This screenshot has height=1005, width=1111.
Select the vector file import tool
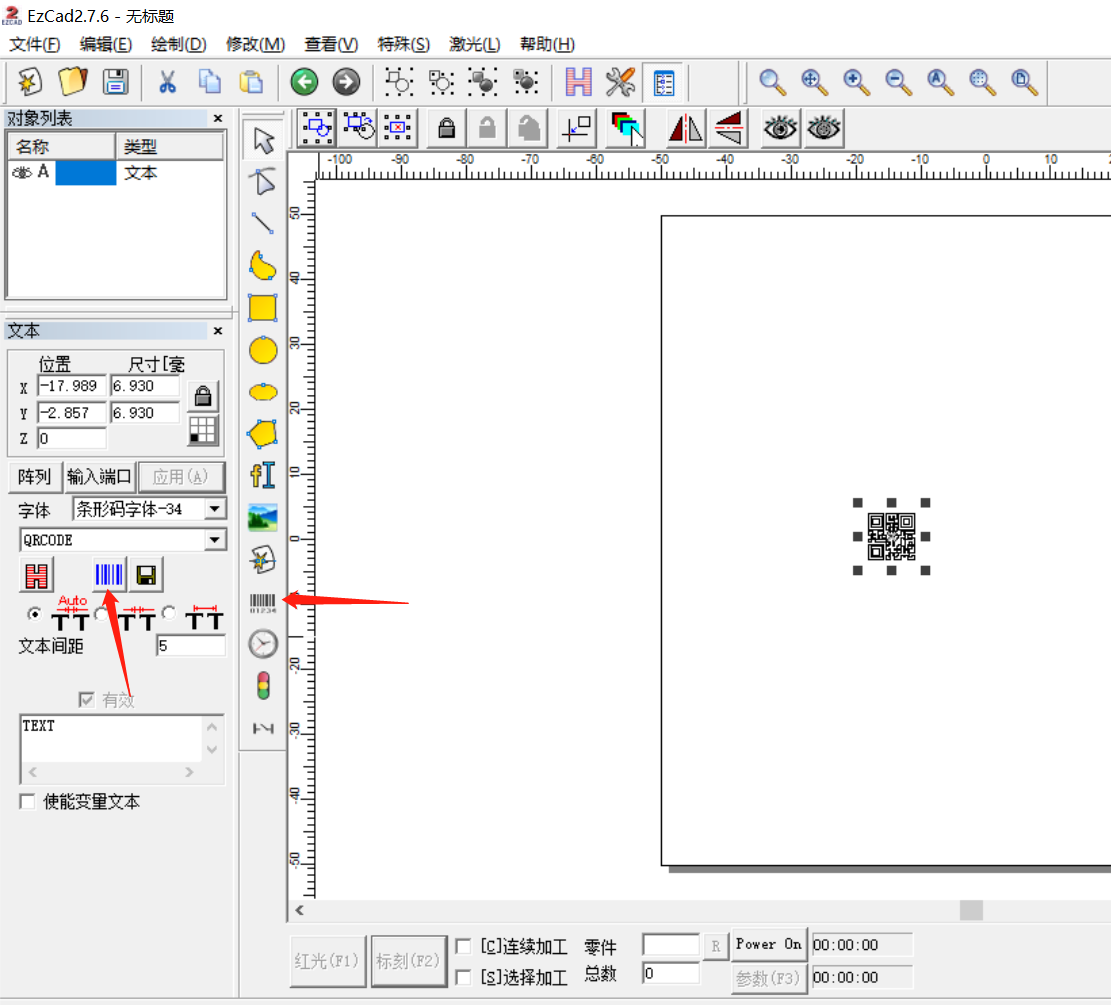point(263,560)
